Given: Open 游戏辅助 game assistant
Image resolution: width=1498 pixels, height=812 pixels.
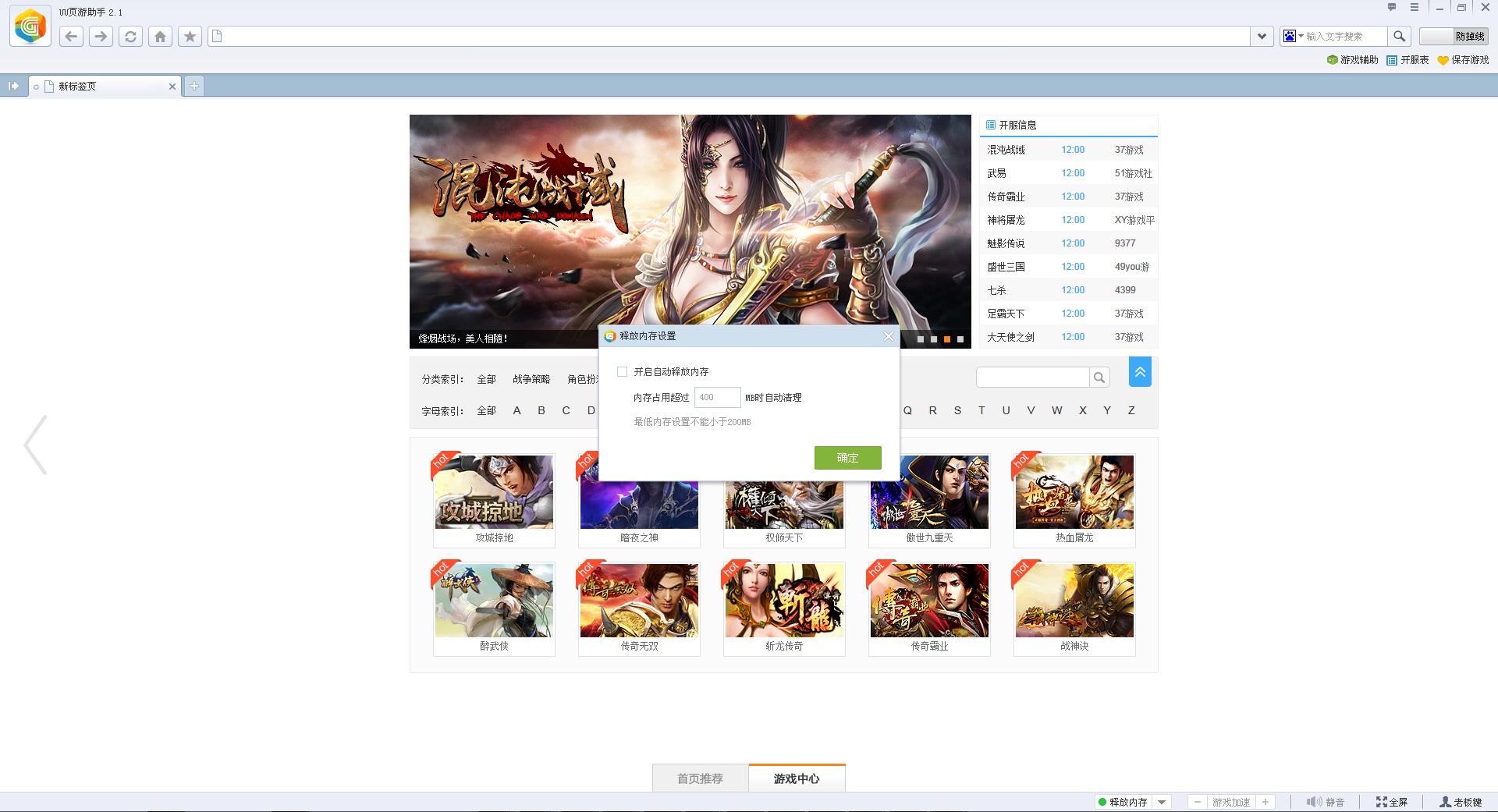Looking at the screenshot, I should (x=1353, y=60).
